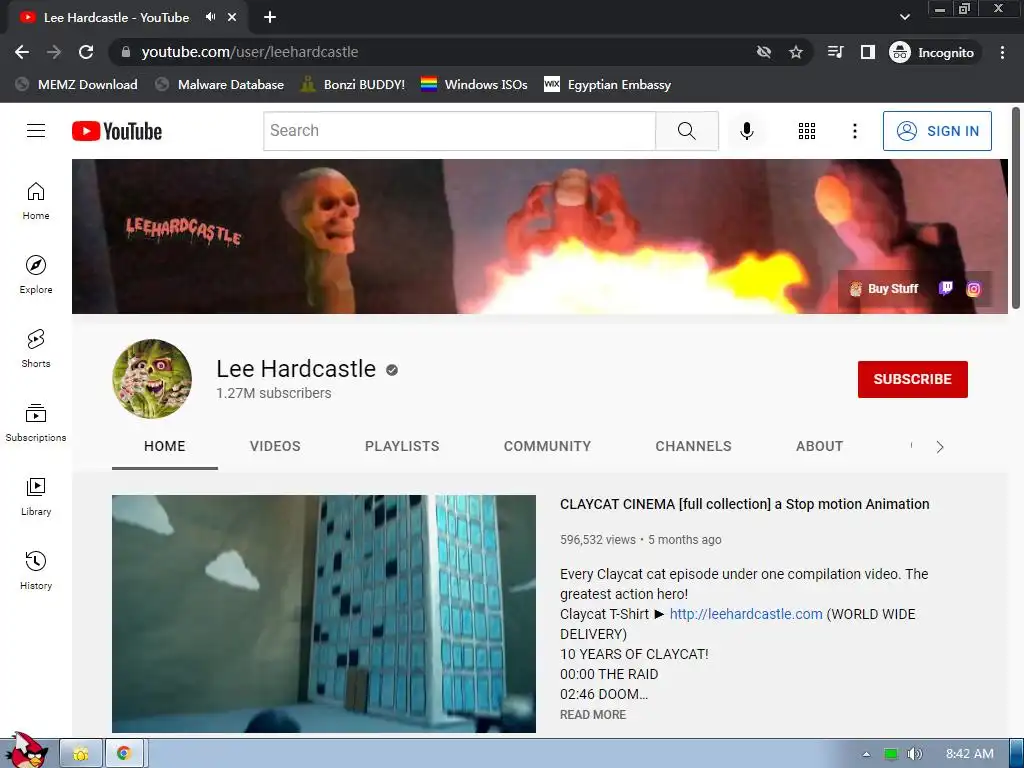The image size is (1024, 768).
Task: Open the Buy Stuff banner link
Action: click(x=884, y=289)
